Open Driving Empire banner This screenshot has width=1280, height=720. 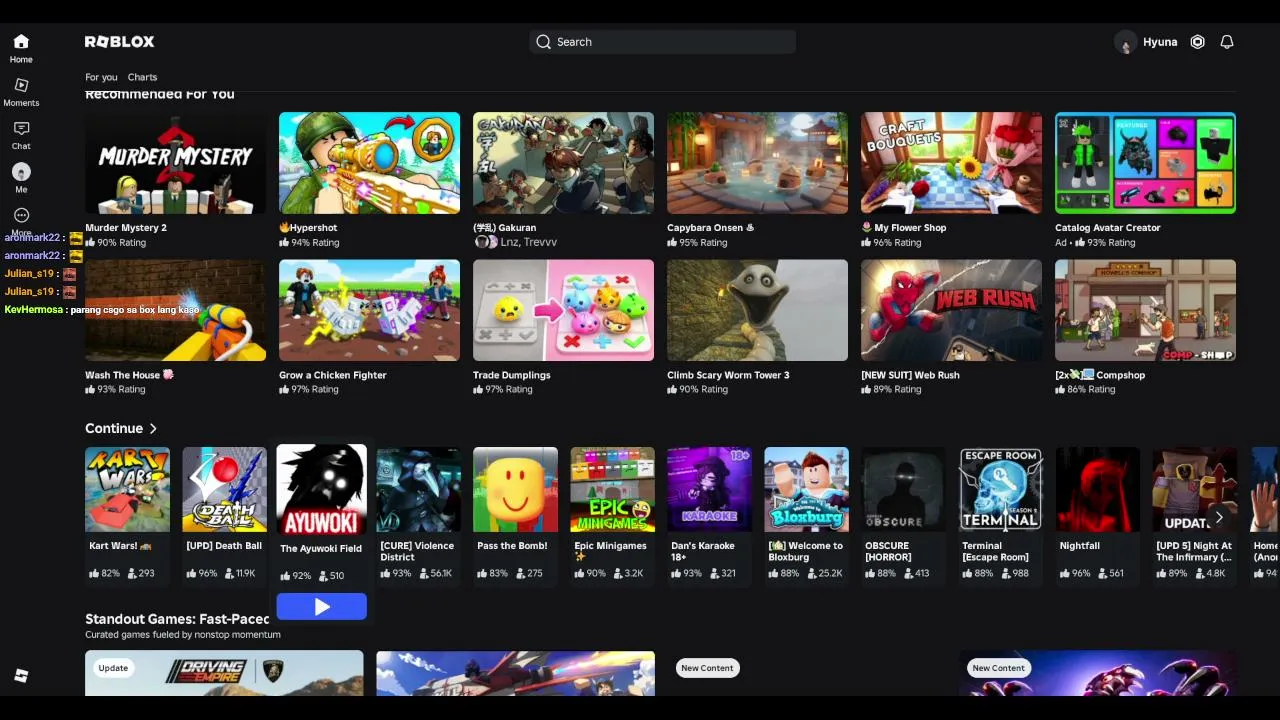(224, 673)
